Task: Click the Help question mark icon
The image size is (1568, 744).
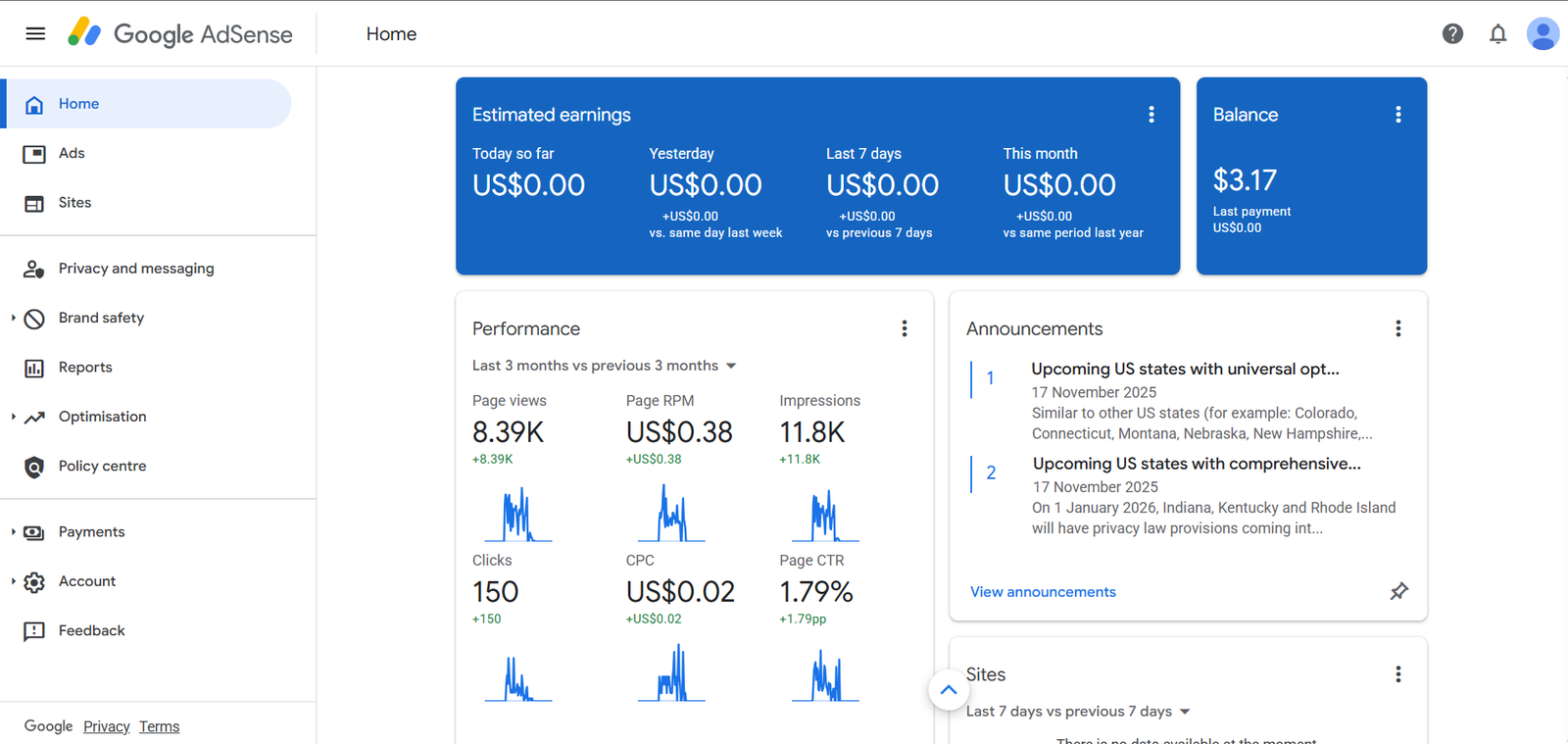Action: tap(1452, 33)
